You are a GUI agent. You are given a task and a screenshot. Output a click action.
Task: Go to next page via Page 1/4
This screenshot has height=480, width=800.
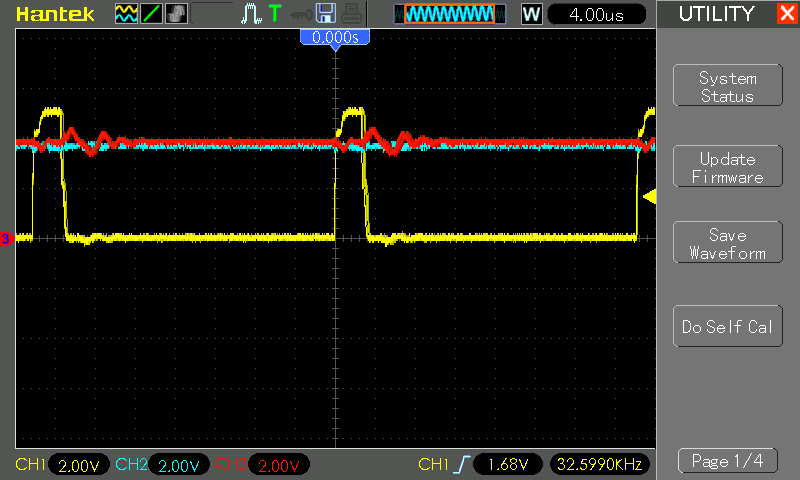click(727, 461)
